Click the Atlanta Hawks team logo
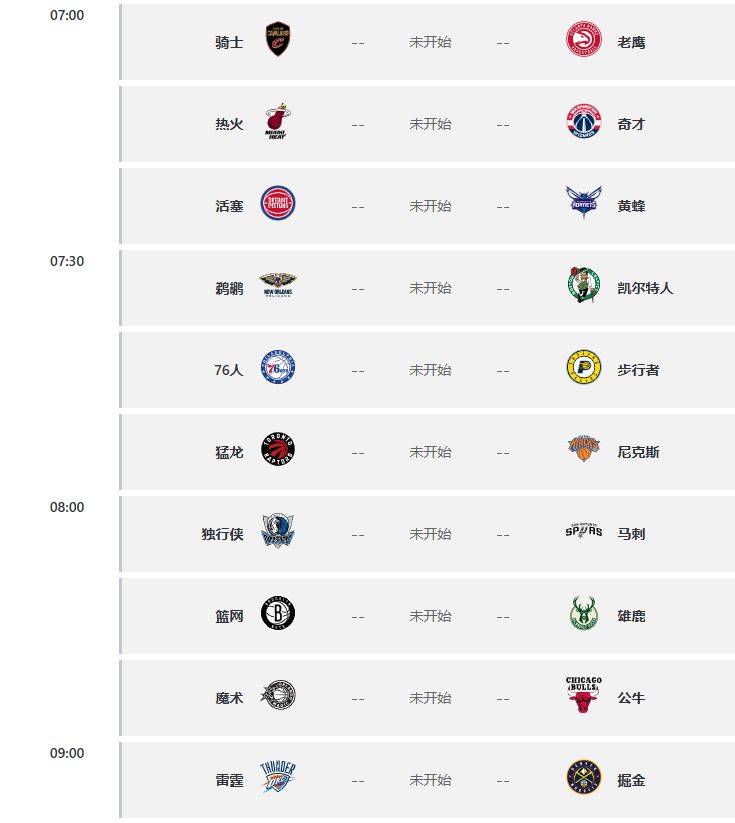 point(584,41)
